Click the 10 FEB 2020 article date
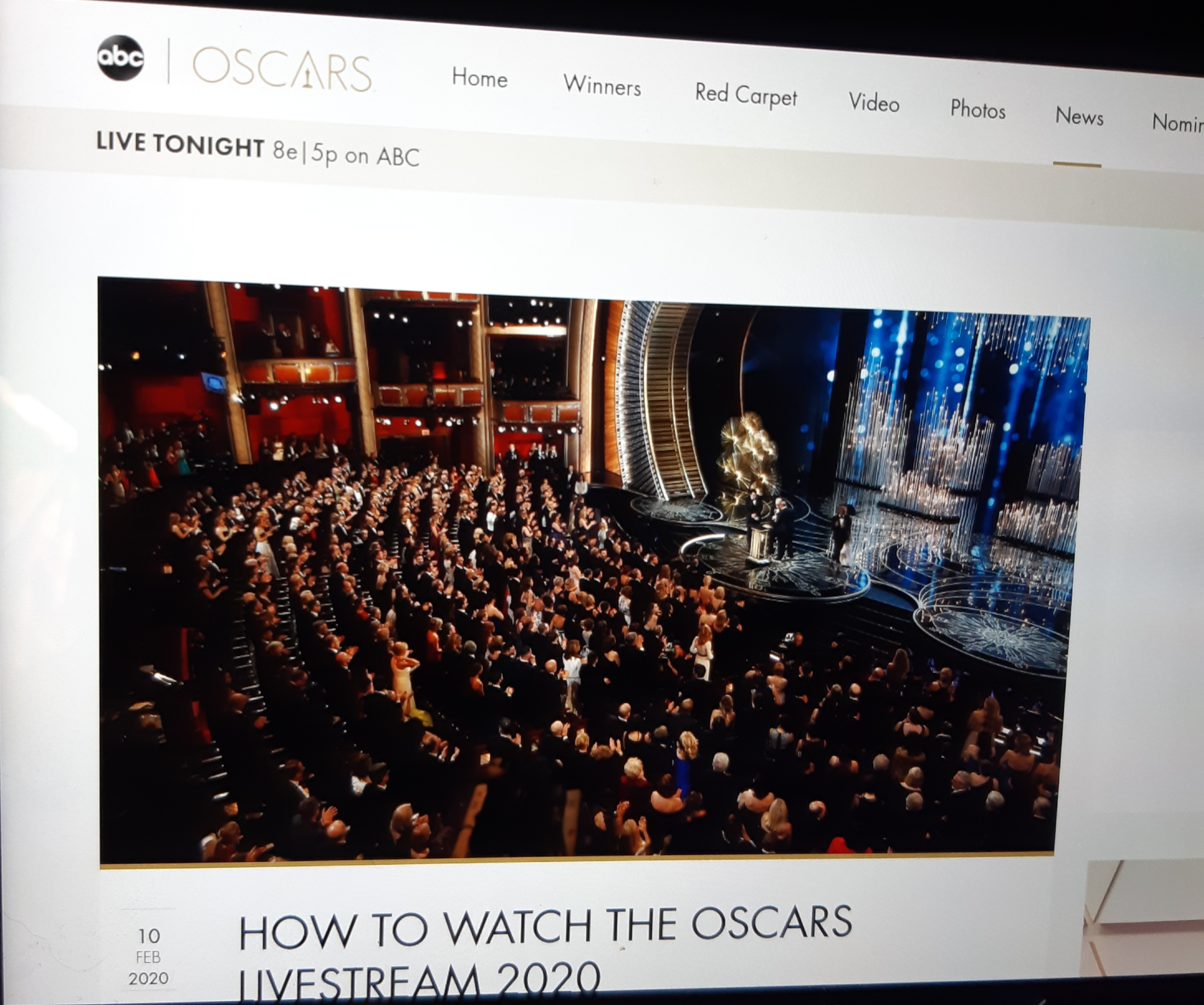The height and width of the screenshot is (1005, 1204). click(149, 957)
